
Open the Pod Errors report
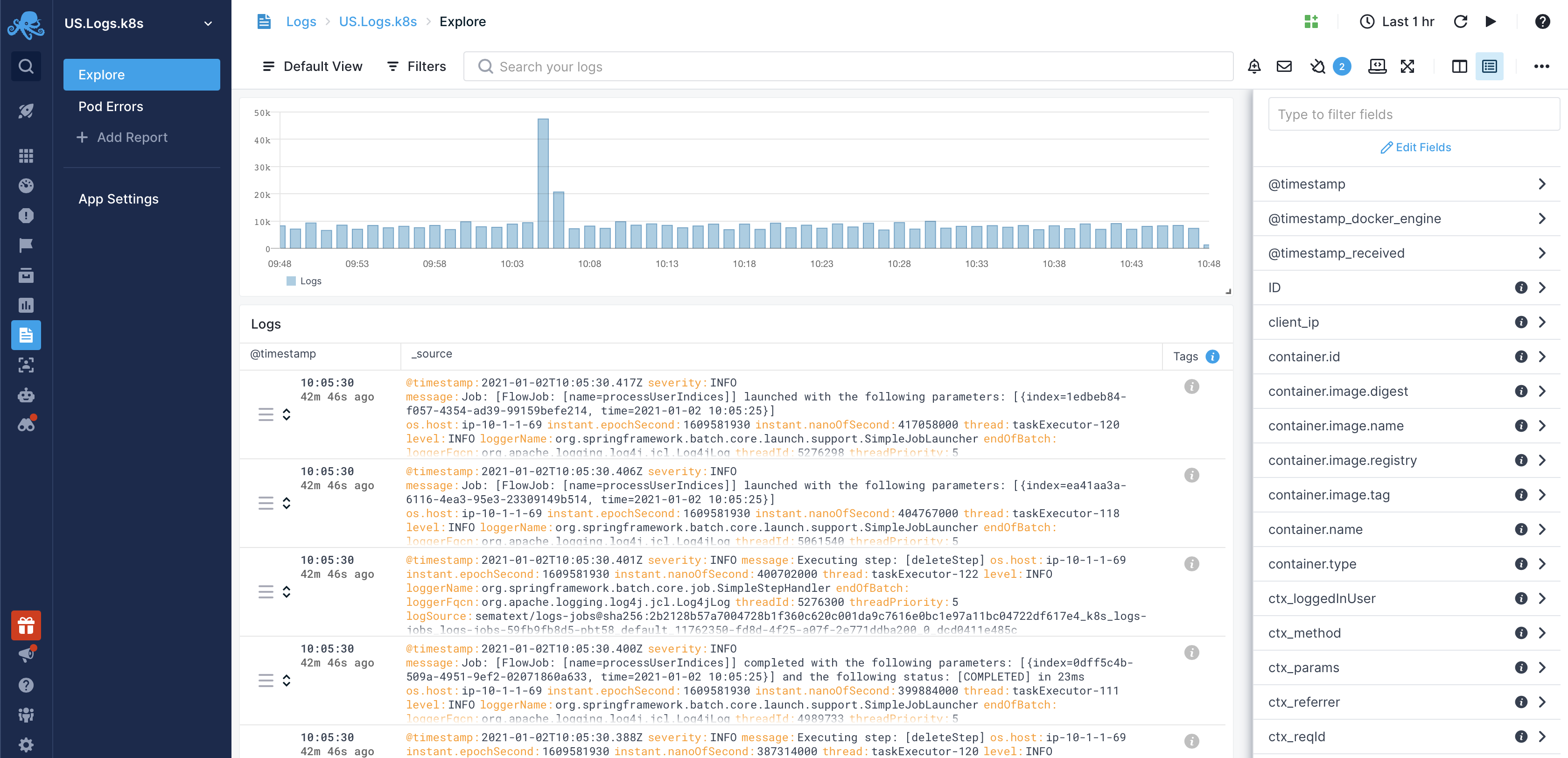coord(110,106)
